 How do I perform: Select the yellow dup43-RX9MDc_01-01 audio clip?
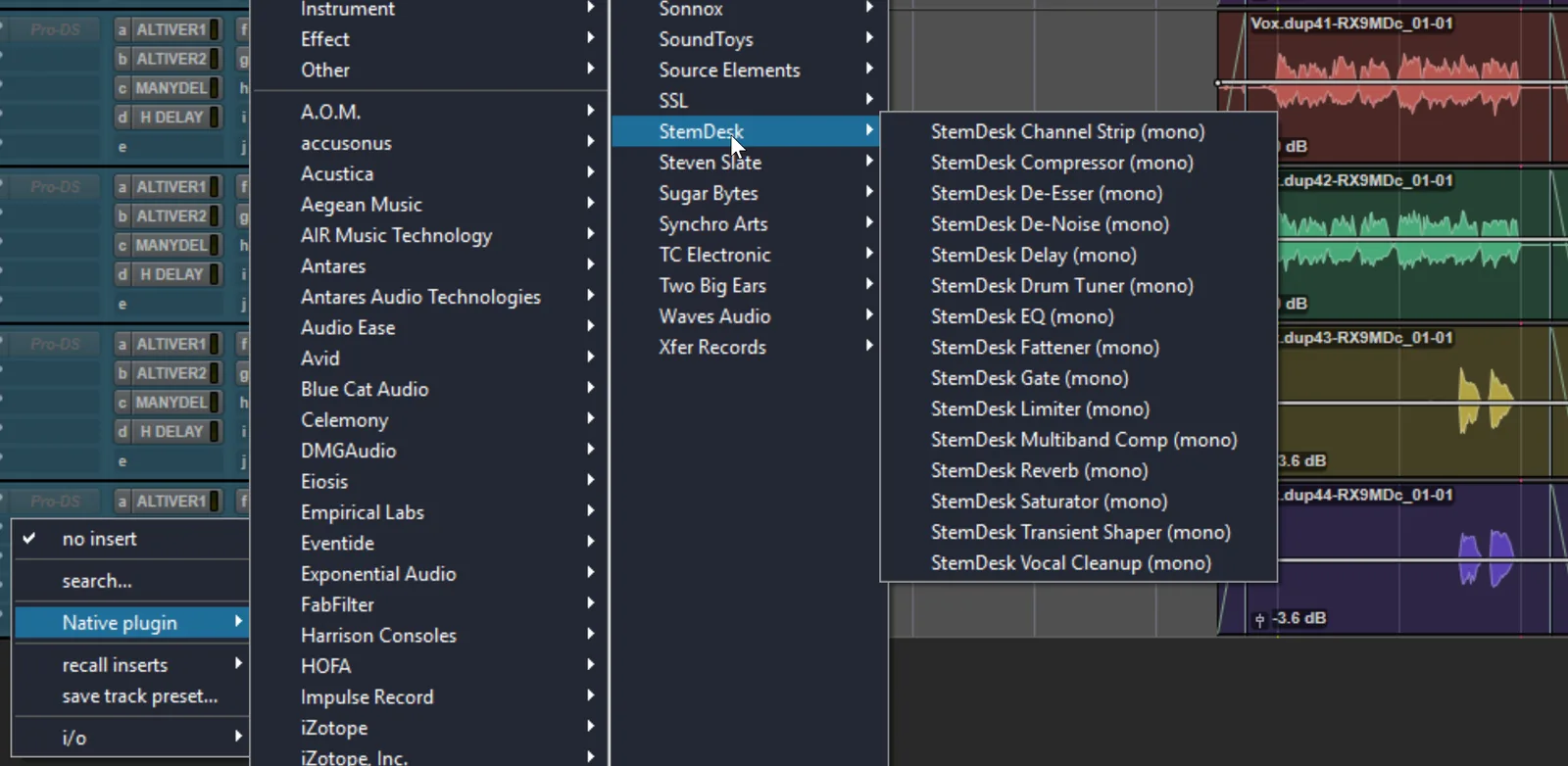point(1421,402)
